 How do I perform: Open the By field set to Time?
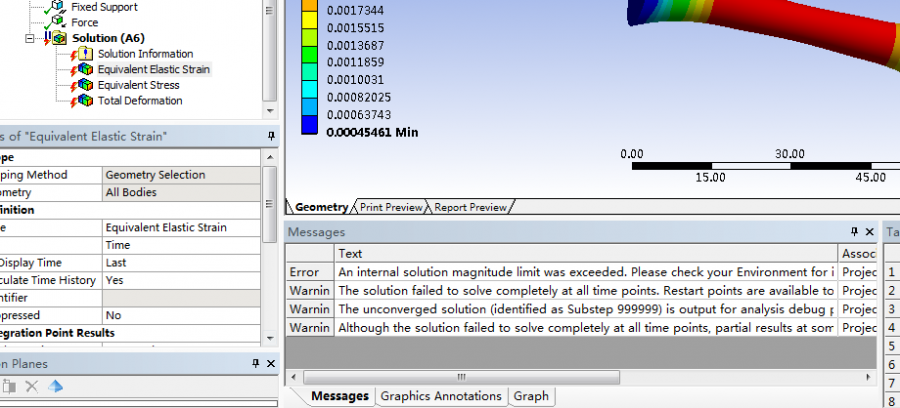tap(181, 245)
